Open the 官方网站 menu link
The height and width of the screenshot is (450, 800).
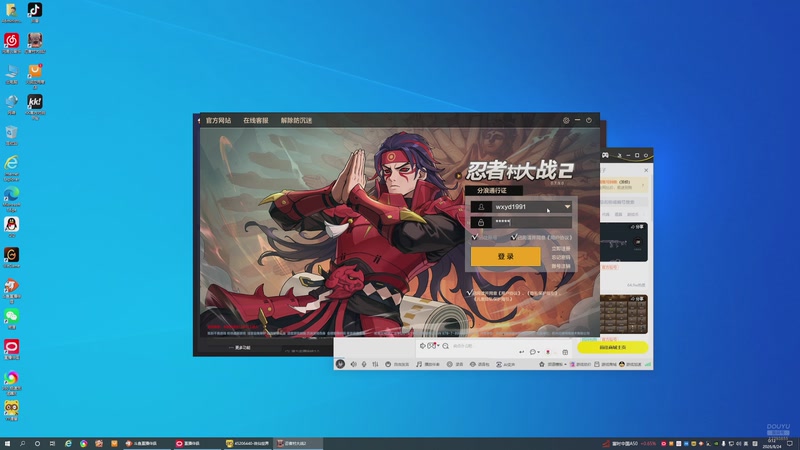click(218, 120)
